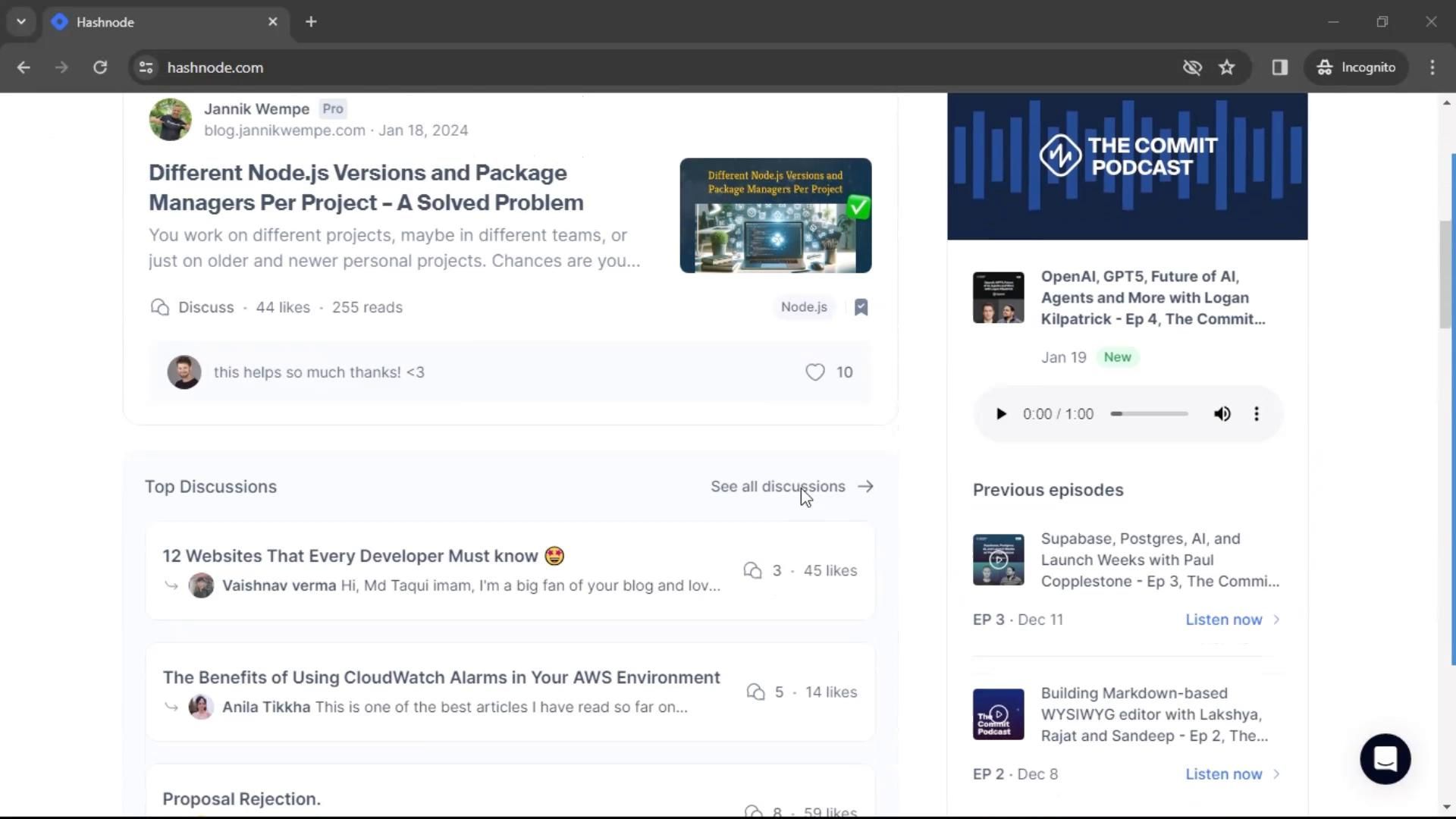
Task: Click the site information icon
Action: point(146,67)
